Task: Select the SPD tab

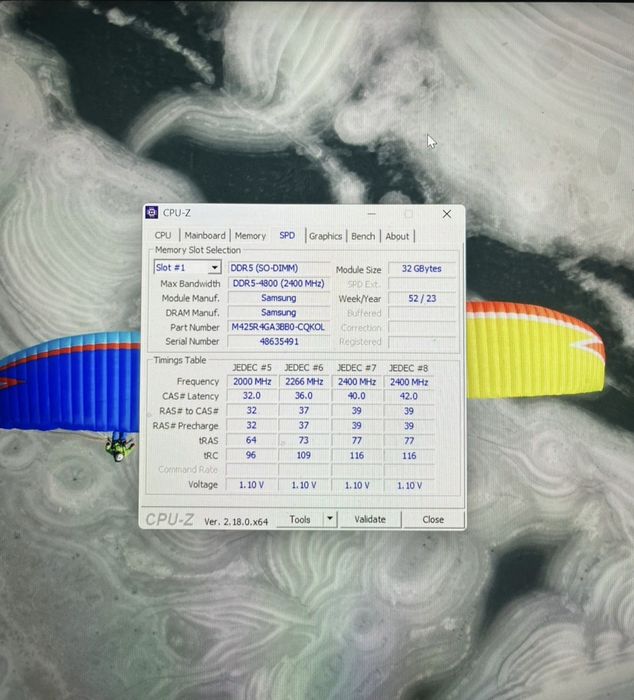Action: click(x=287, y=235)
